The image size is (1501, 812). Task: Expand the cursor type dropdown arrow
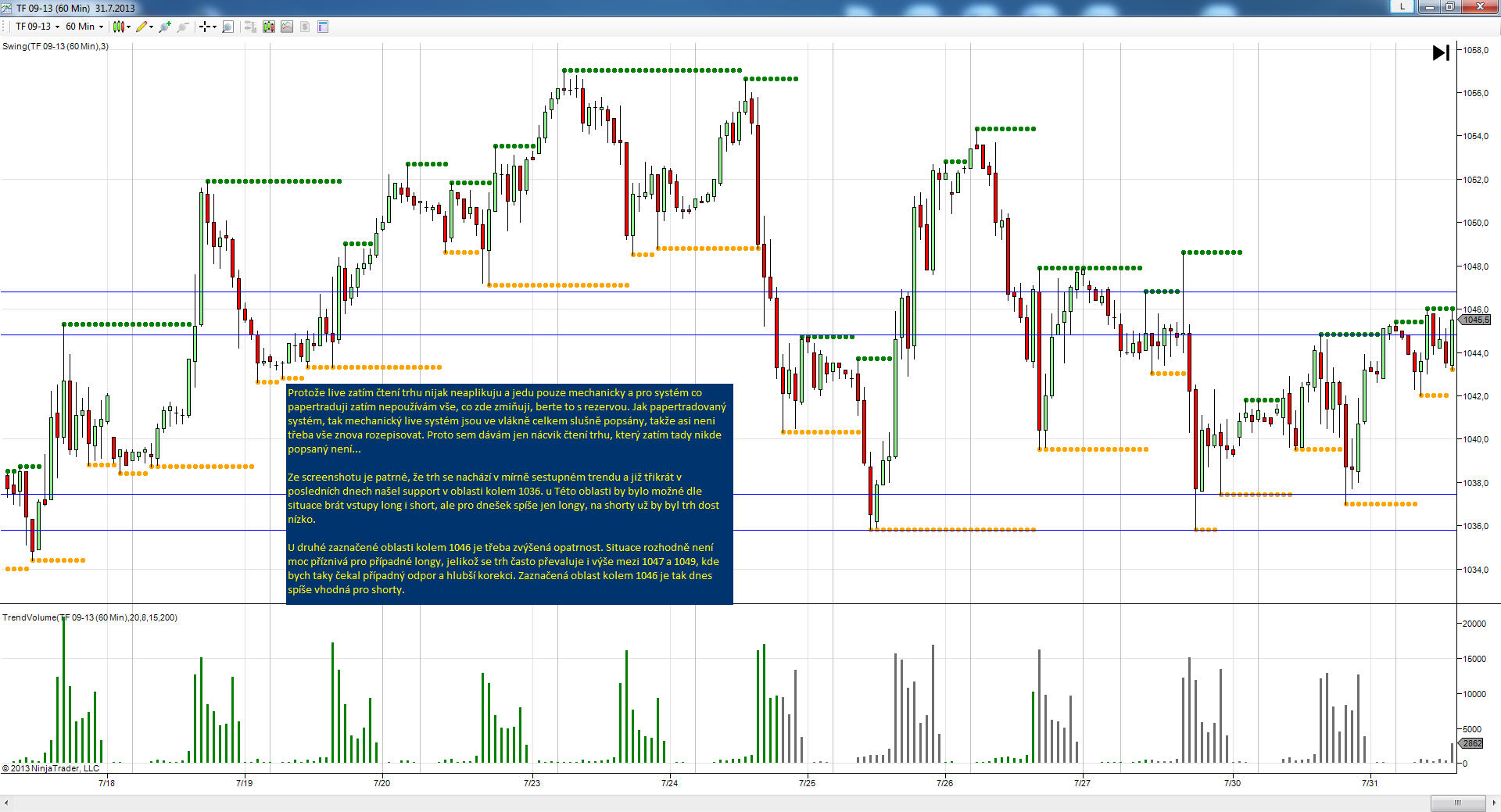click(x=214, y=27)
